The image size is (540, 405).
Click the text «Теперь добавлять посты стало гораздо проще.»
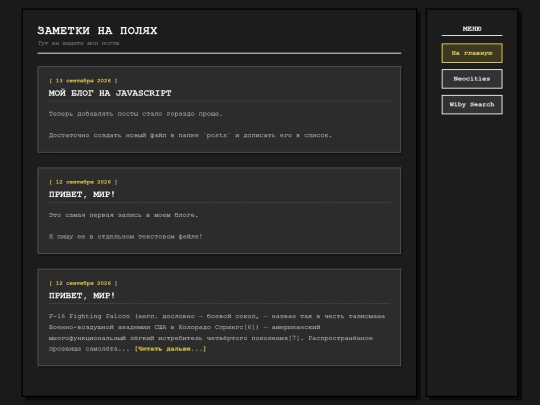(136, 114)
